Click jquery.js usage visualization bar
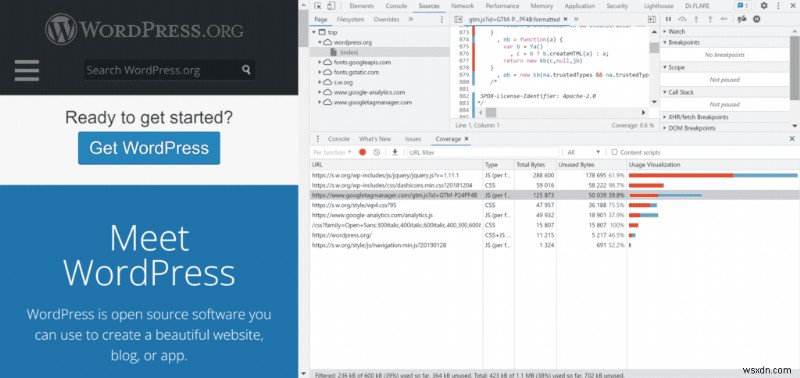This screenshot has height=378, width=800. point(713,175)
